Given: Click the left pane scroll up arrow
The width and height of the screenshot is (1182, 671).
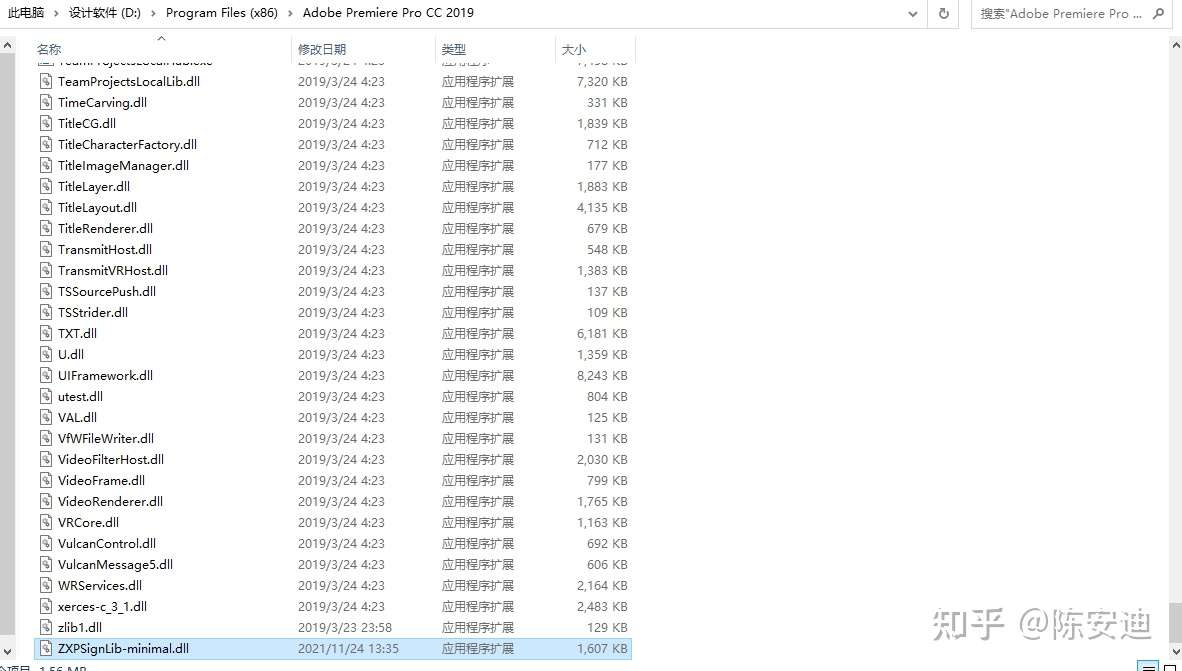Looking at the screenshot, I should [x=7, y=45].
